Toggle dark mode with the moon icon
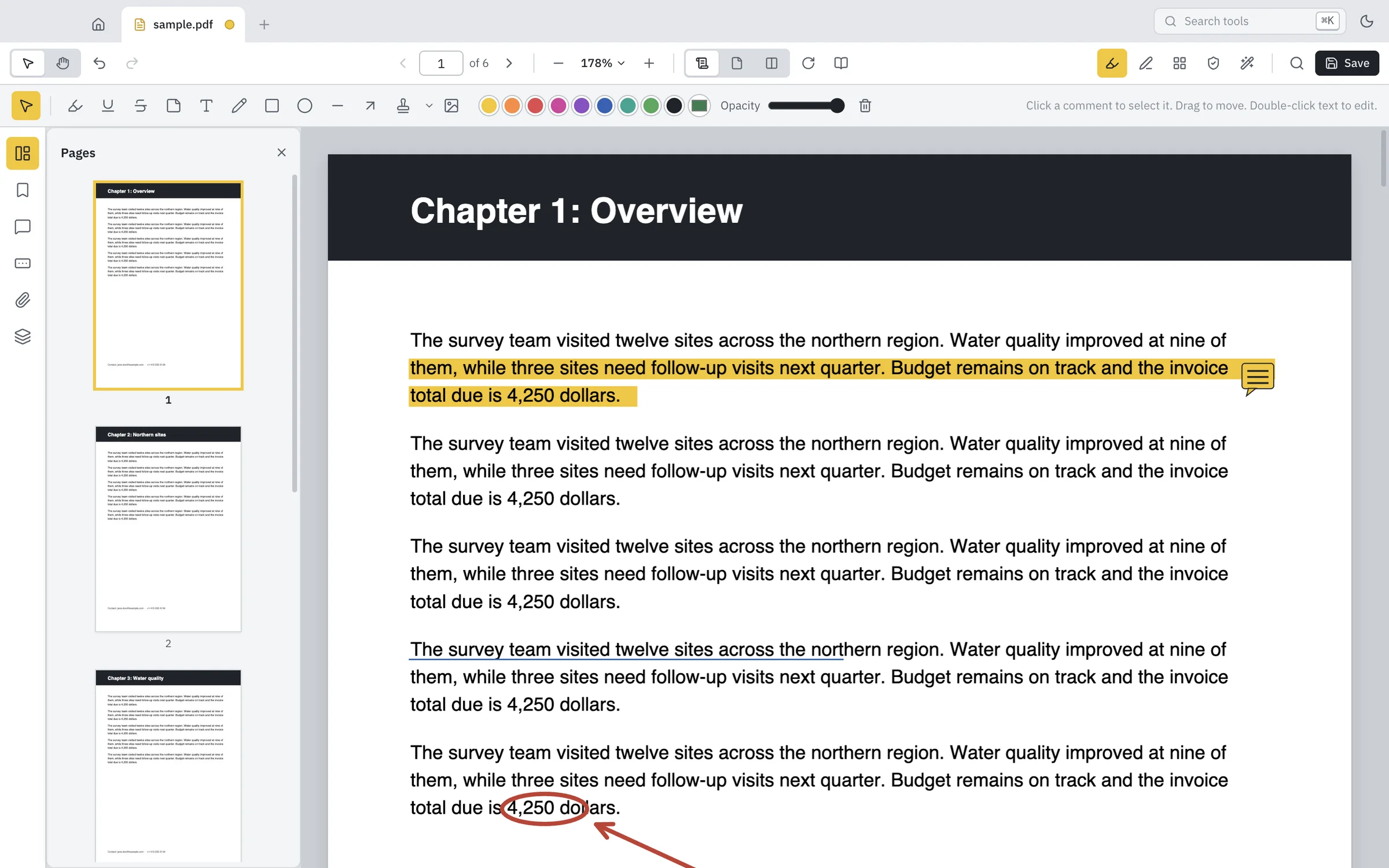This screenshot has height=868, width=1389. point(1367,21)
